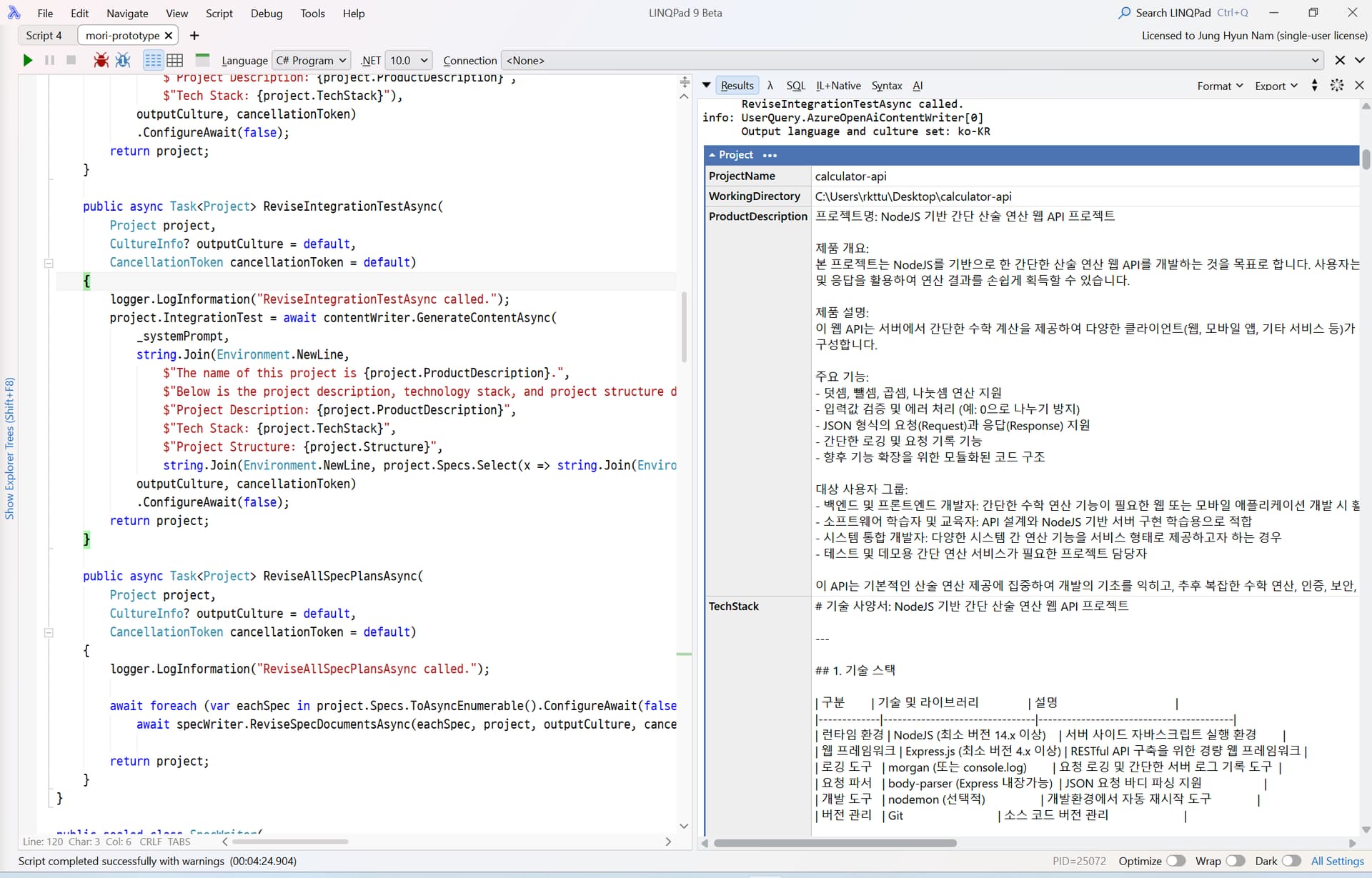Add a new query tab with plus
This screenshot has height=878, width=1372.
(194, 35)
